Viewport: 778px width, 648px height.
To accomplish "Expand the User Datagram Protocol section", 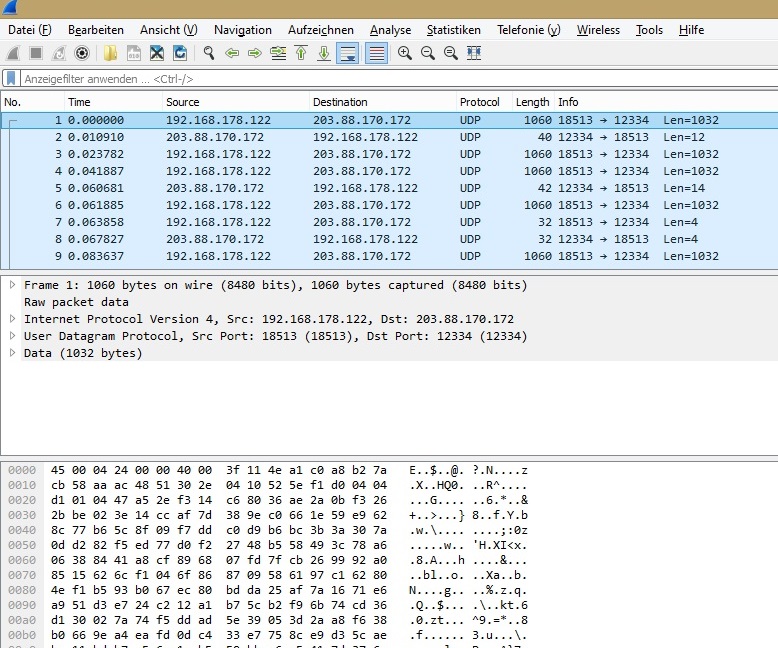I will [x=12, y=336].
